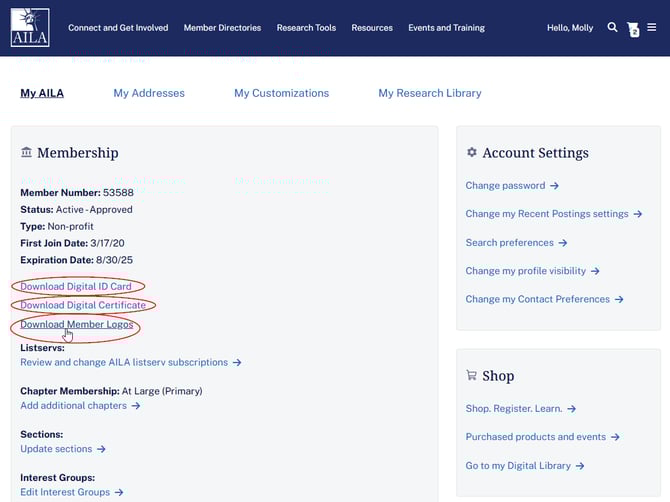Viewport: 670px width, 502px height.
Task: Open the search magnifier icon
Action: (612, 28)
